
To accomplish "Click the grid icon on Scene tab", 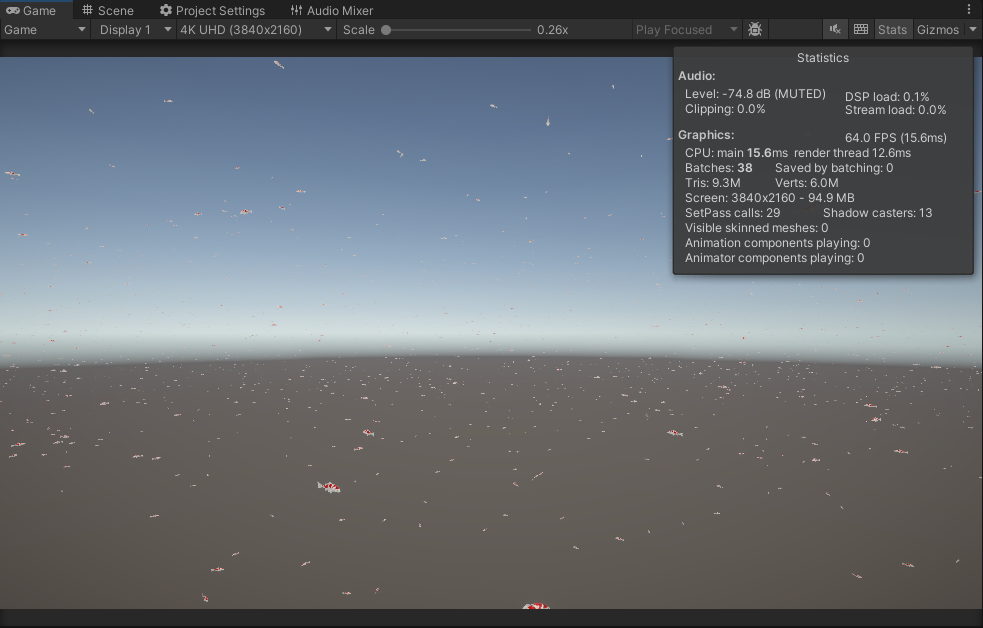I will (88, 10).
